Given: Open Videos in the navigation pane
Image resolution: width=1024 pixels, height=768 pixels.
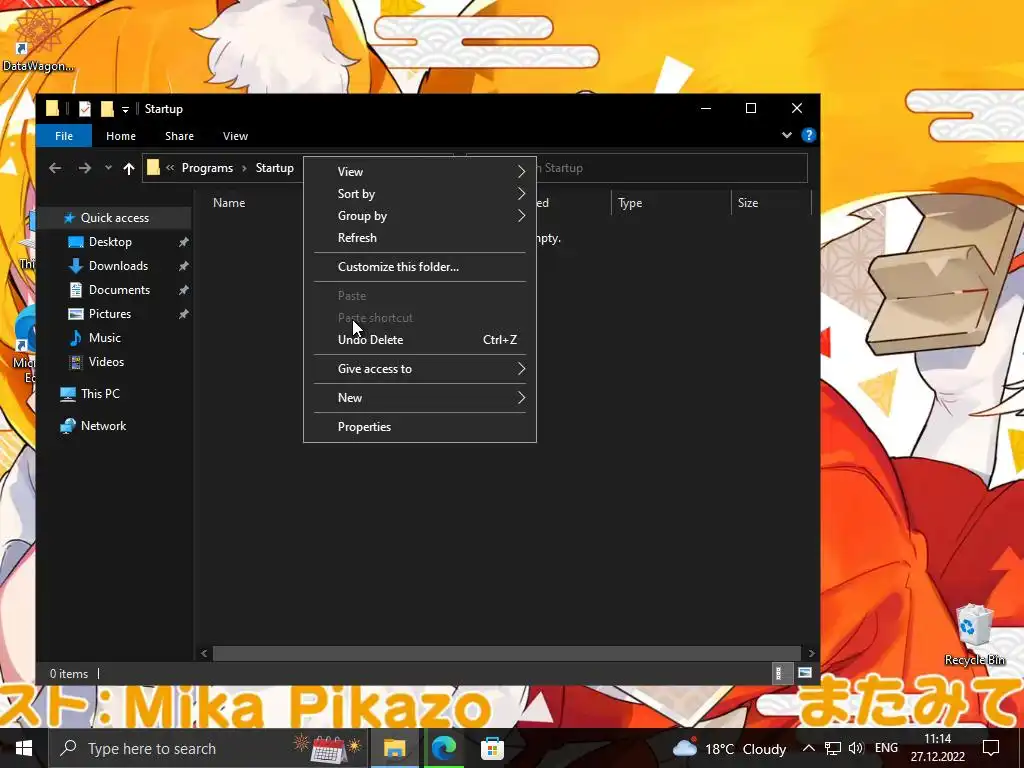Looking at the screenshot, I should click(x=106, y=362).
